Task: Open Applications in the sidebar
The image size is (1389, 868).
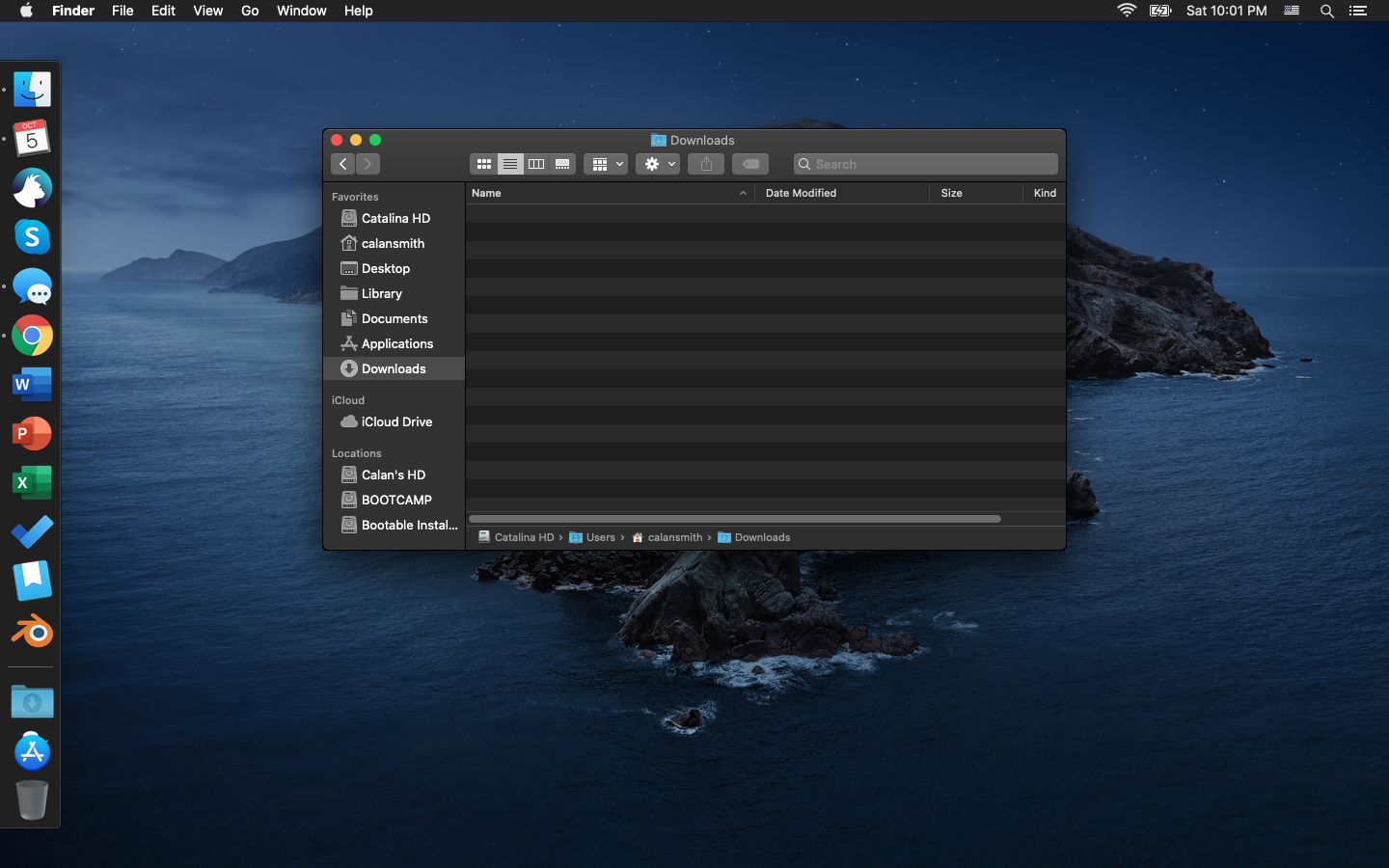Action: point(396,343)
